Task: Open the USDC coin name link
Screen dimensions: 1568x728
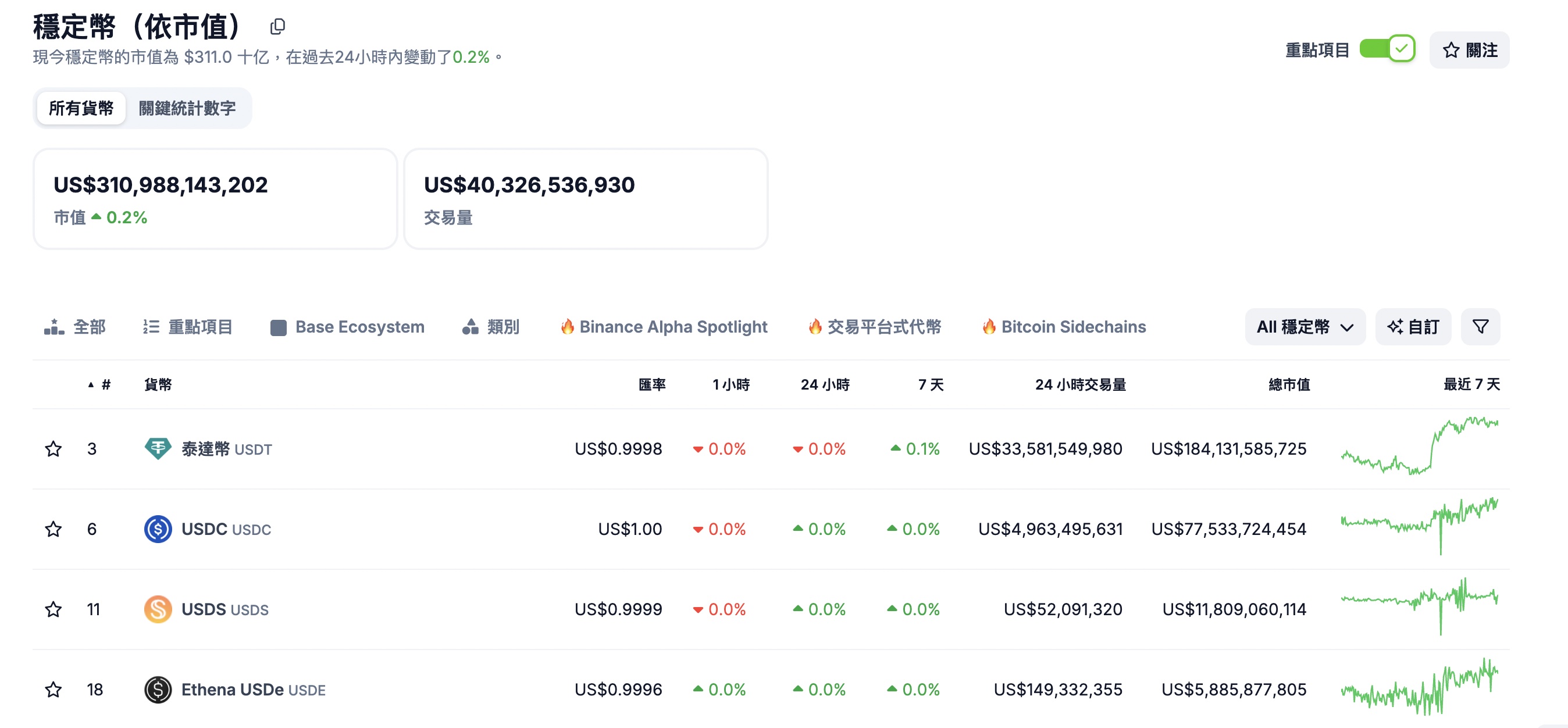Action: point(226,530)
